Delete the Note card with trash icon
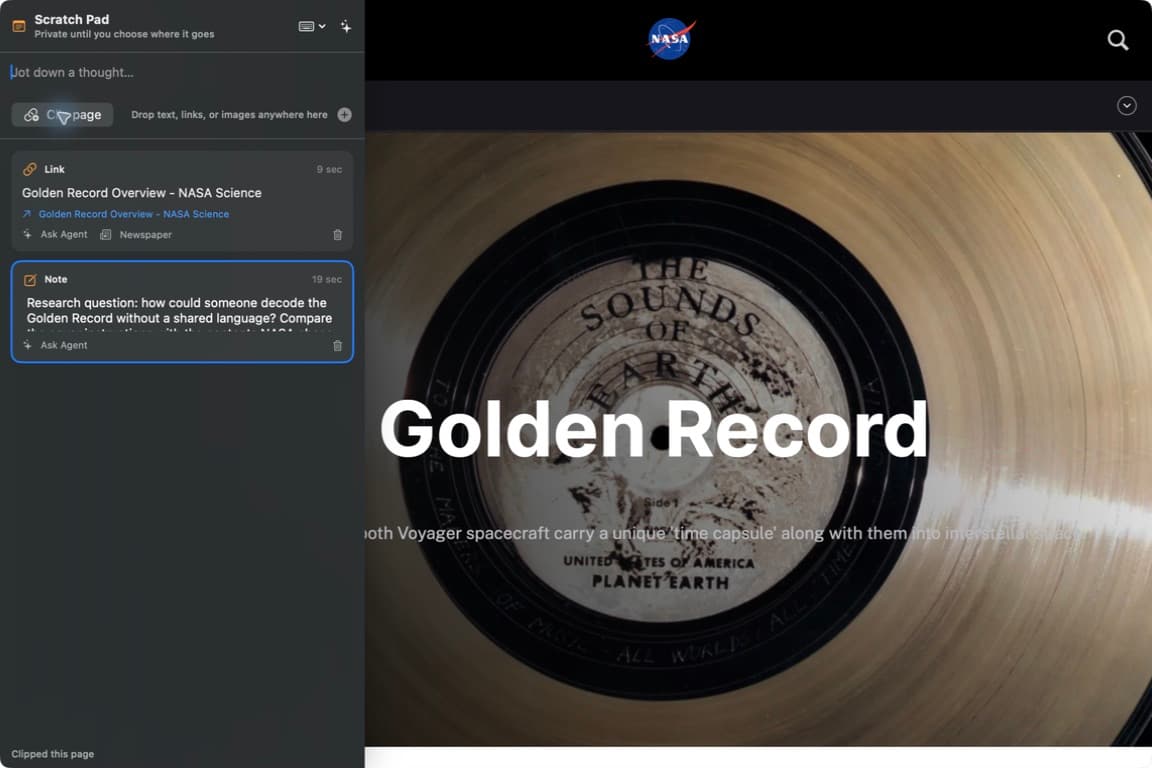Screen dimensions: 1152x768 point(338,345)
